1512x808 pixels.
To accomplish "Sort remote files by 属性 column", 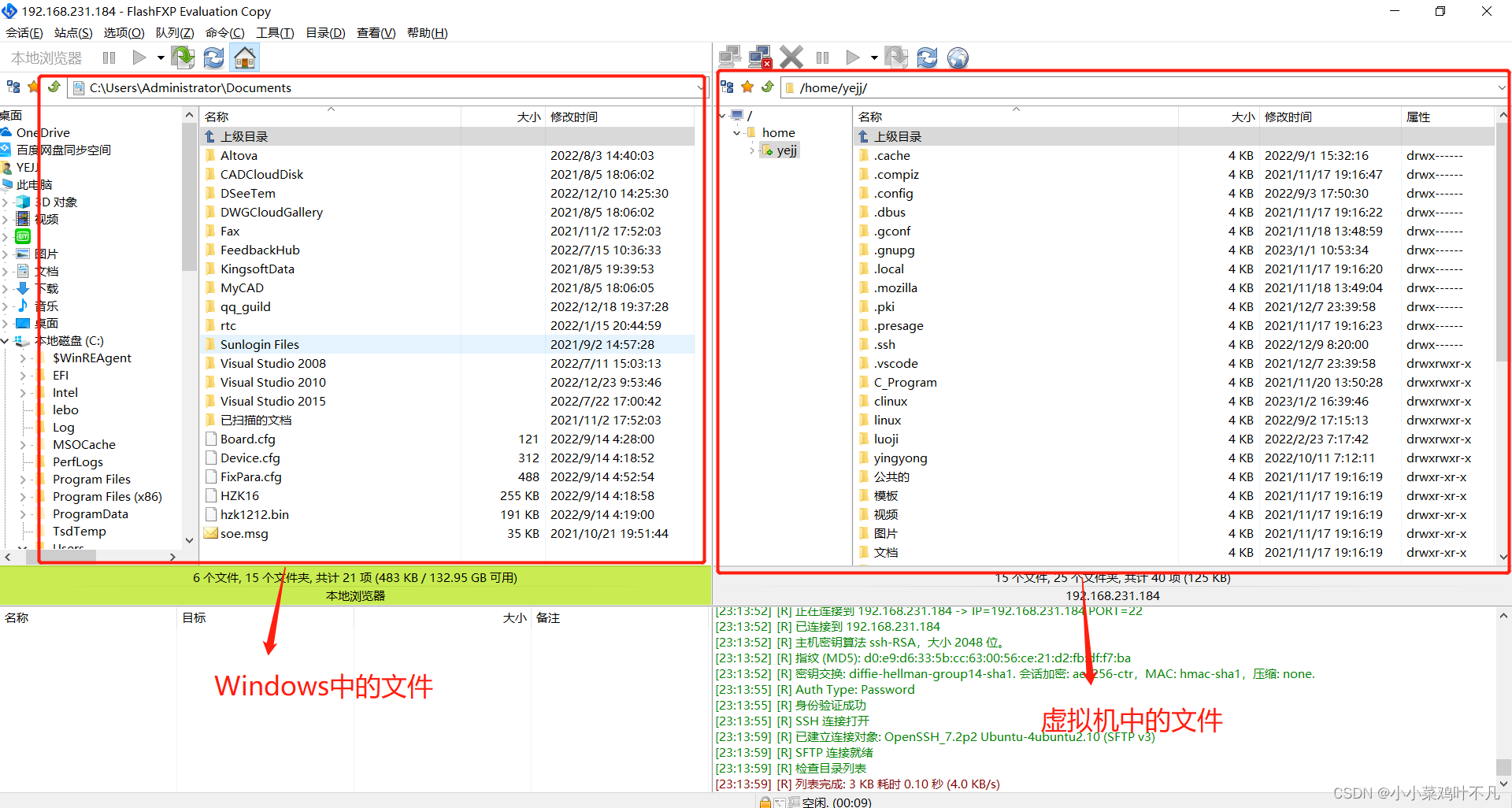I will [x=1447, y=117].
